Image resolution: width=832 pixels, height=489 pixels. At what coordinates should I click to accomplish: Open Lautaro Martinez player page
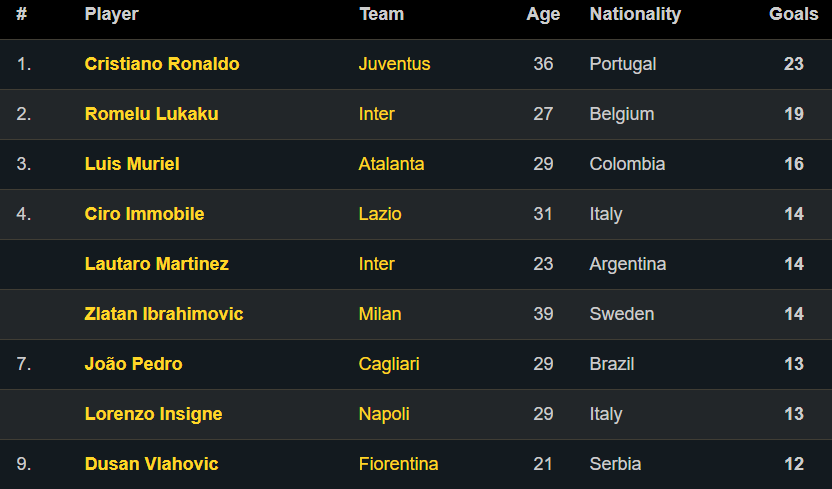pos(157,264)
